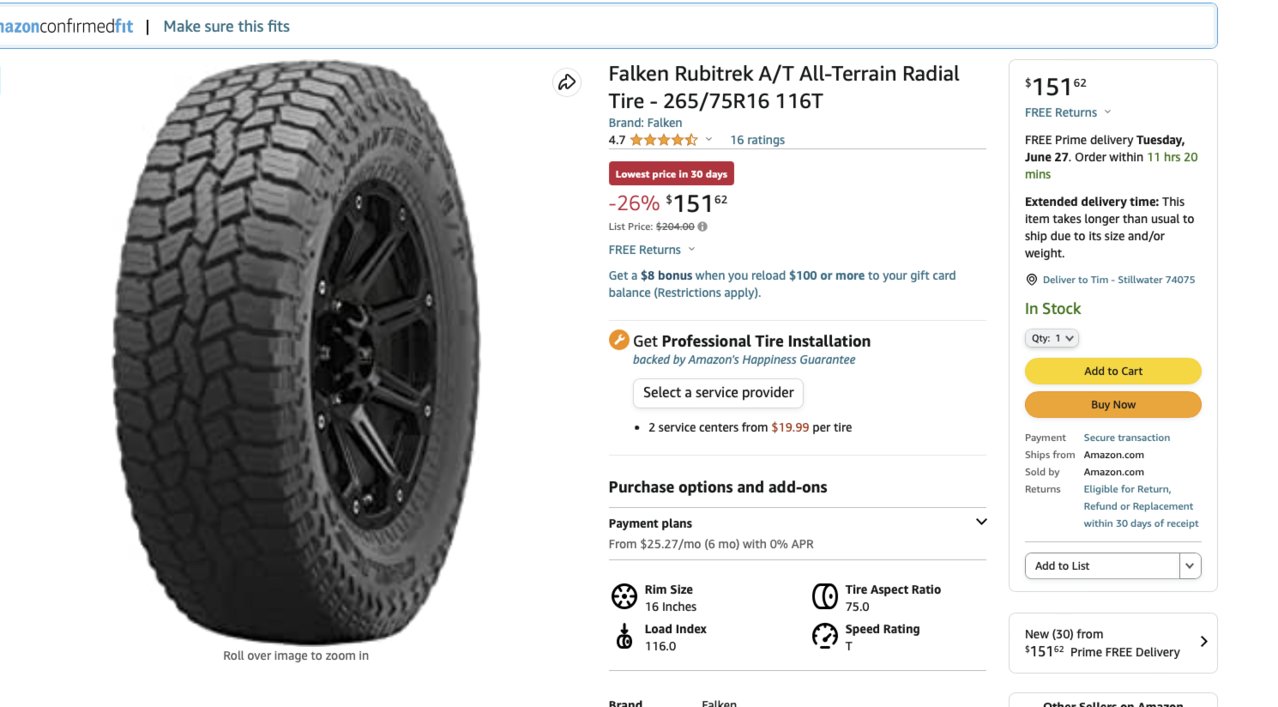Click the share arrow icon
Viewport: 1278px width, 707px height.
567,82
